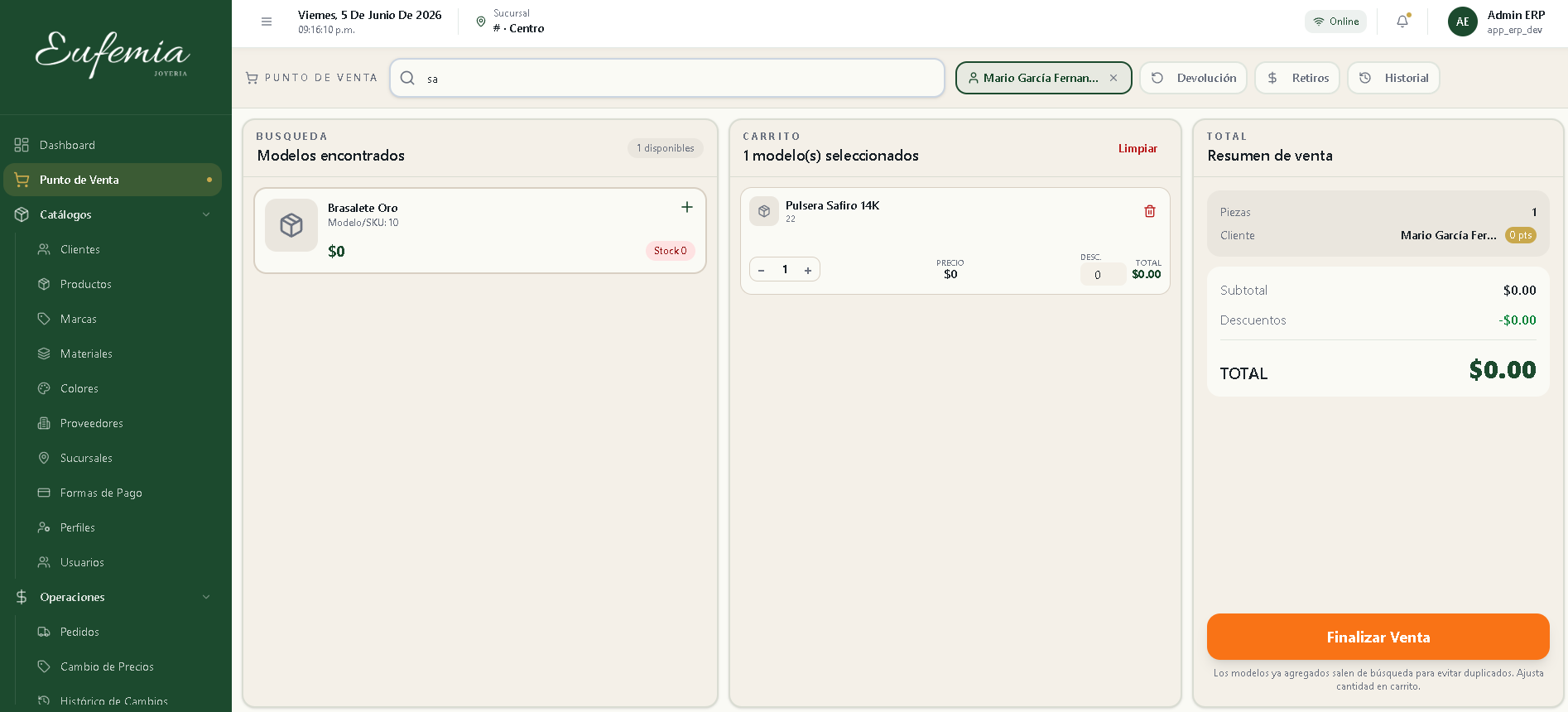Click Finalizar Venta button

(x=1378, y=637)
